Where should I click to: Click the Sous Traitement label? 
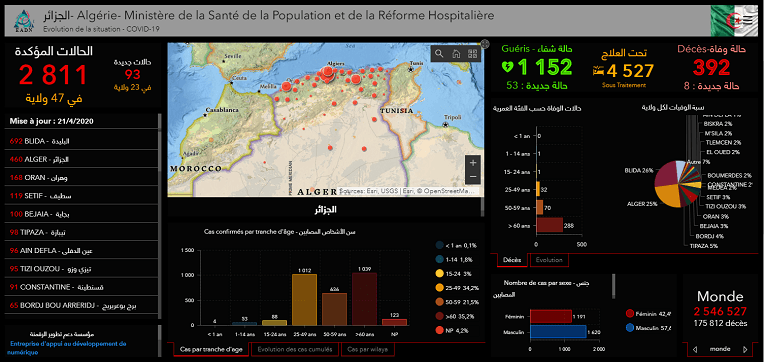tap(624, 85)
